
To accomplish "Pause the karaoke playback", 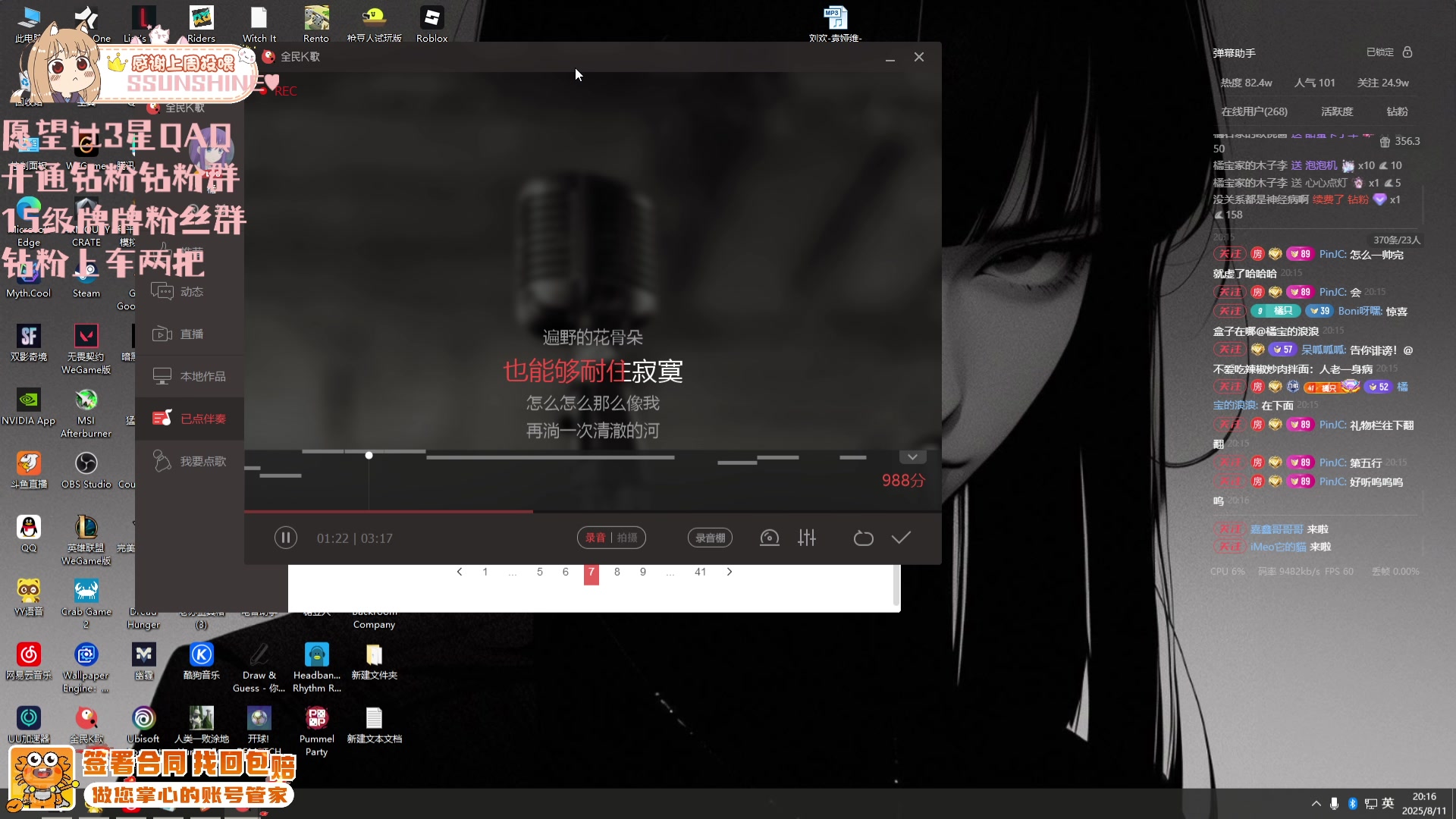I will (285, 538).
